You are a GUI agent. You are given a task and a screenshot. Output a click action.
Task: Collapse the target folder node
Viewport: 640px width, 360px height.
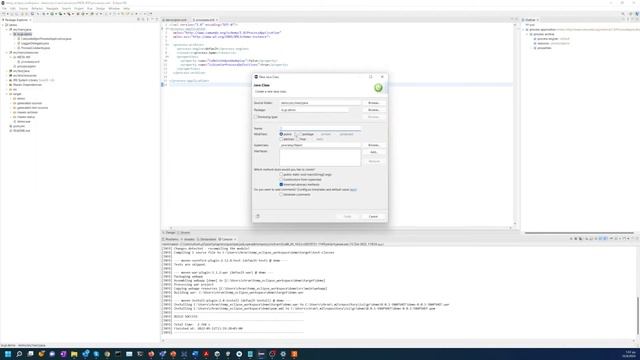pos(7,94)
